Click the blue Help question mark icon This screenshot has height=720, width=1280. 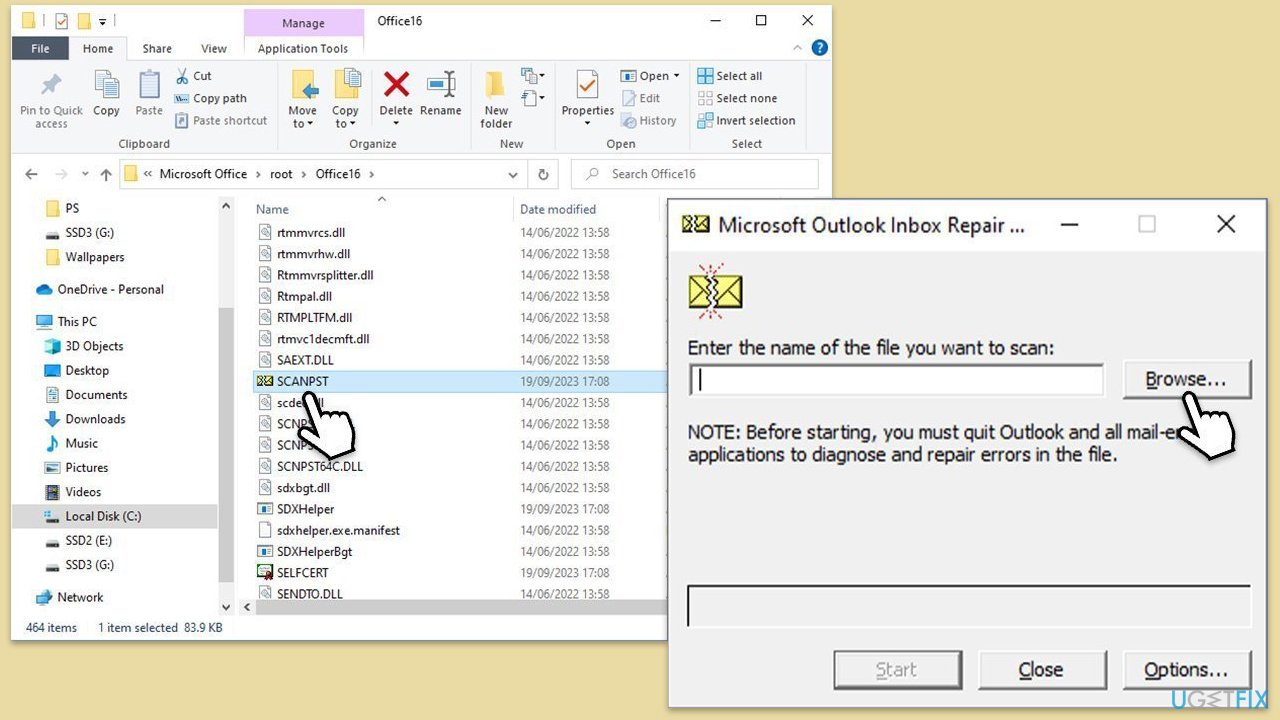[819, 48]
